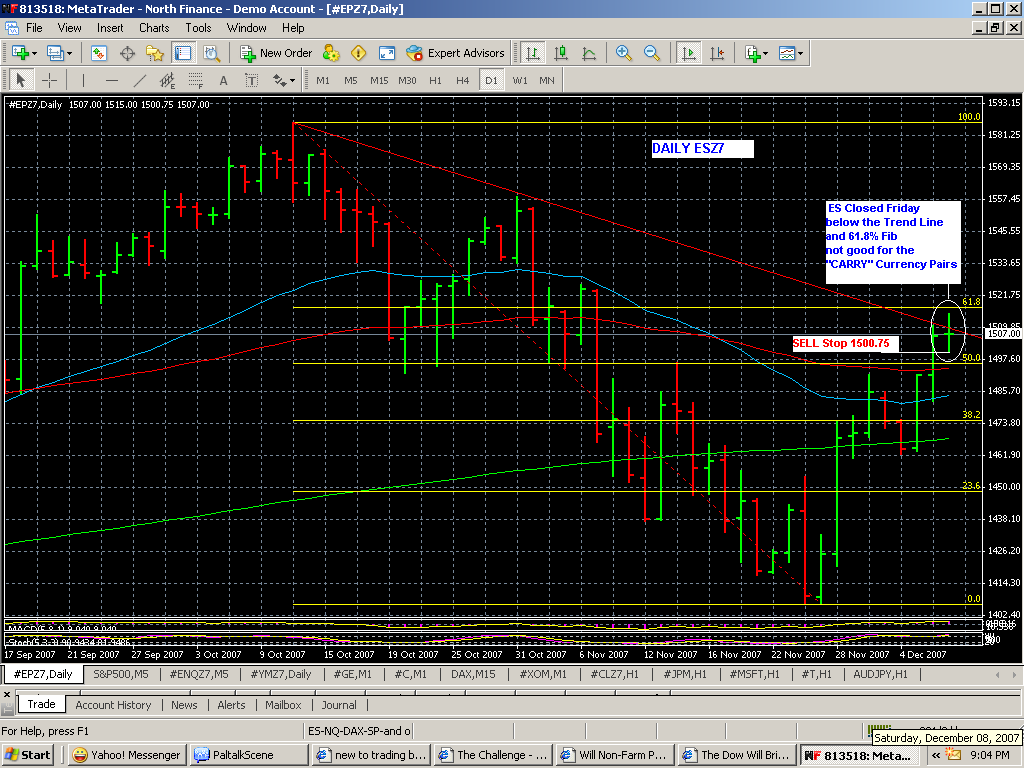Select the text tool
This screenshot has height=768, width=1024.
pos(223,80)
